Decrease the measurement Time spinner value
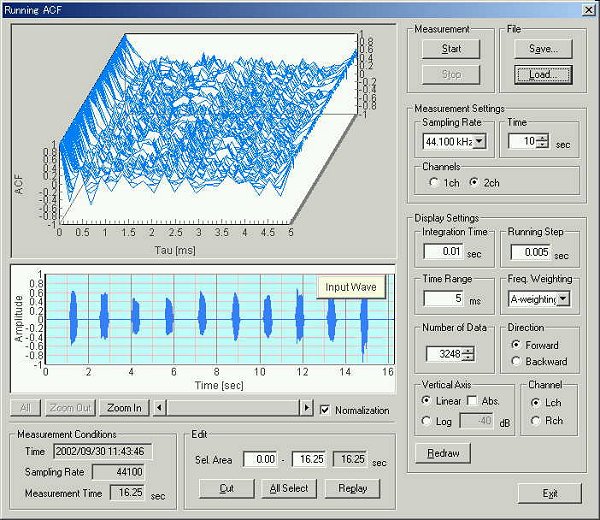 pos(542,144)
